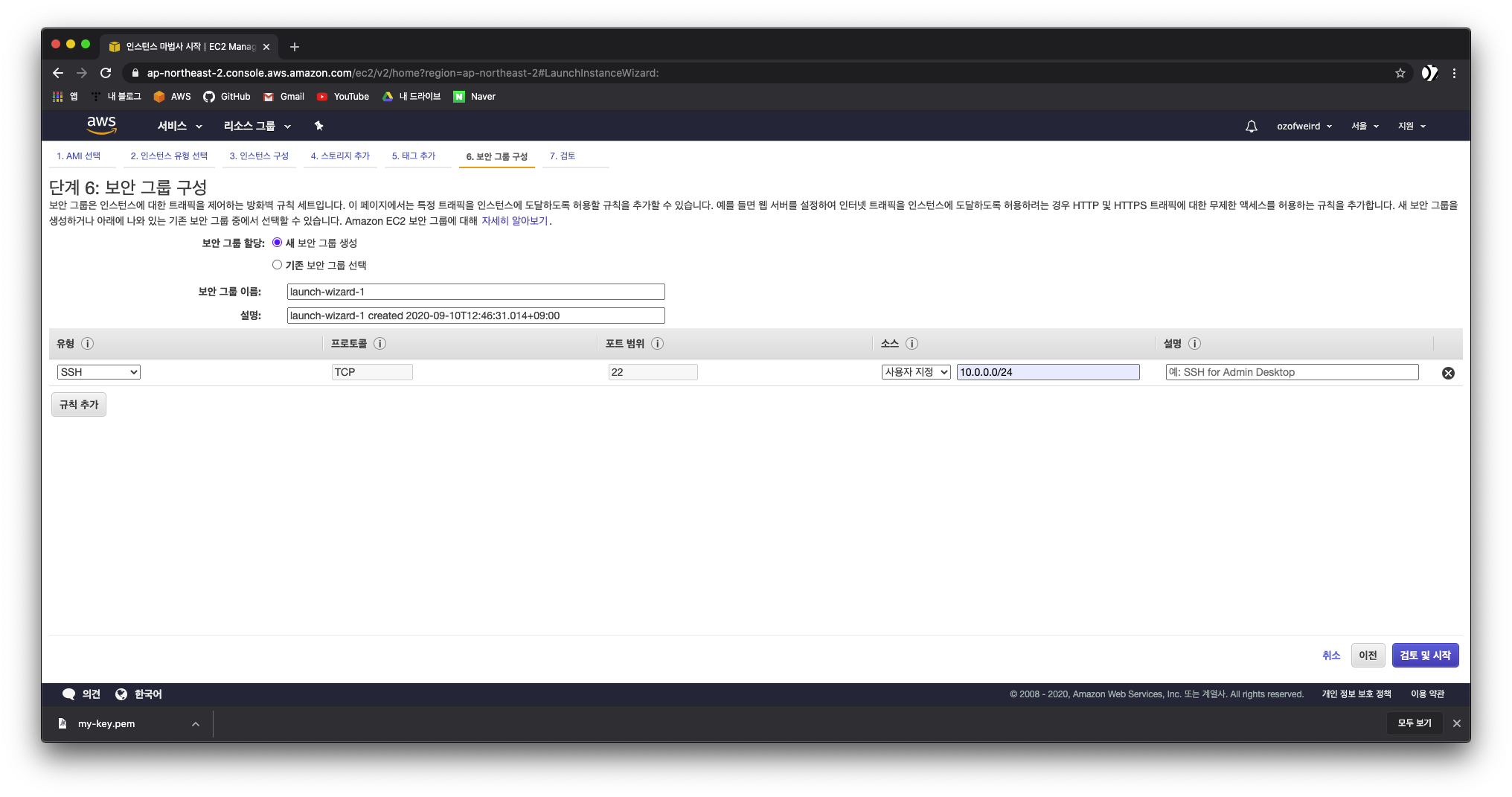Open the 서울 region dropdown
Viewport: 1512px width, 797px height.
(x=1365, y=127)
